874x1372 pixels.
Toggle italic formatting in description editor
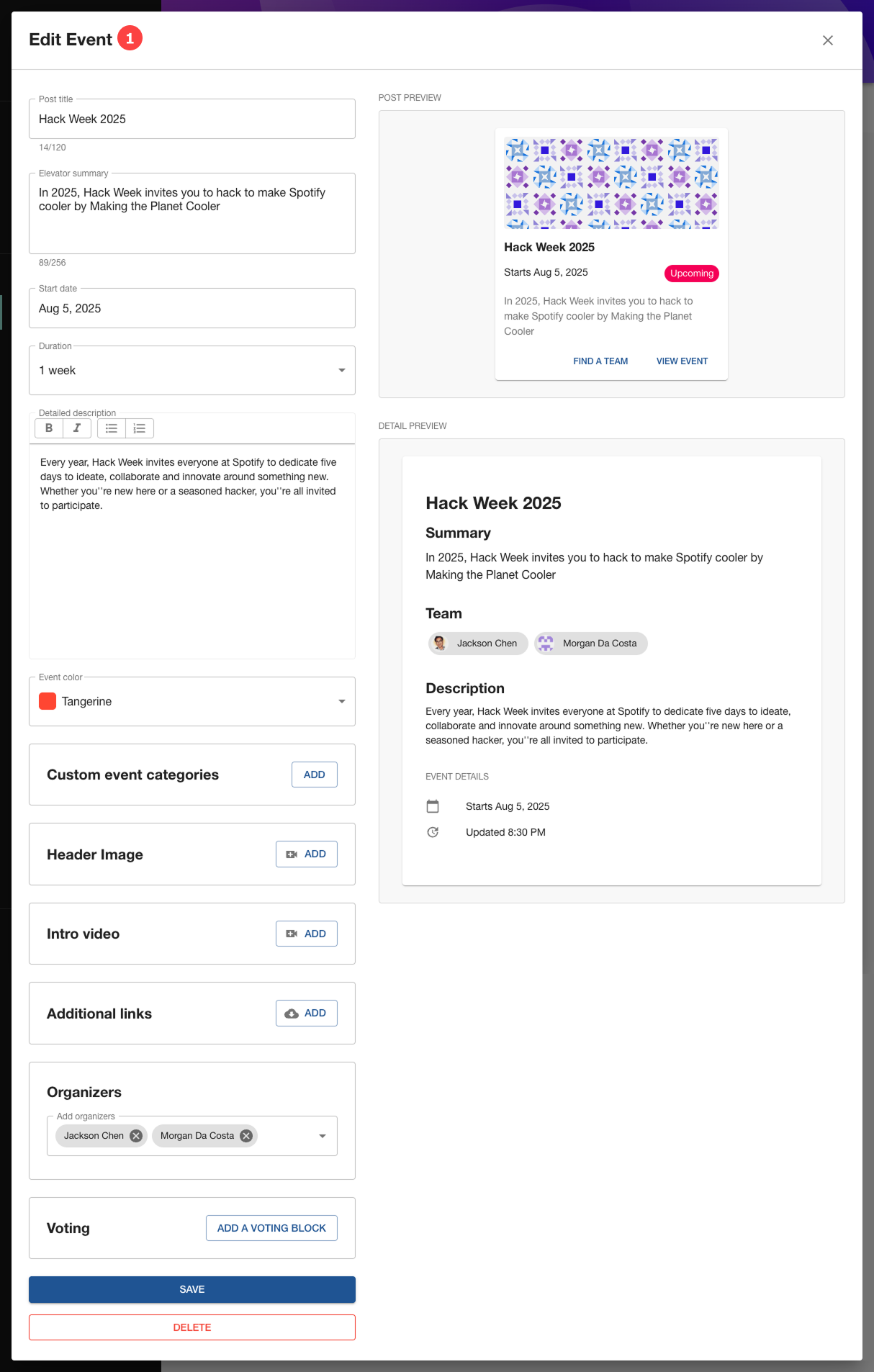[77, 428]
